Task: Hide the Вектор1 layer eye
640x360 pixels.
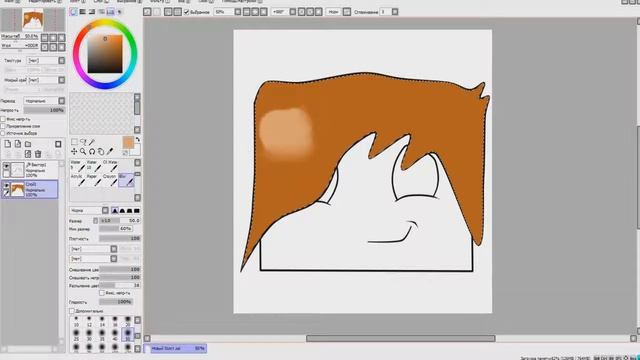Action: 6,166
